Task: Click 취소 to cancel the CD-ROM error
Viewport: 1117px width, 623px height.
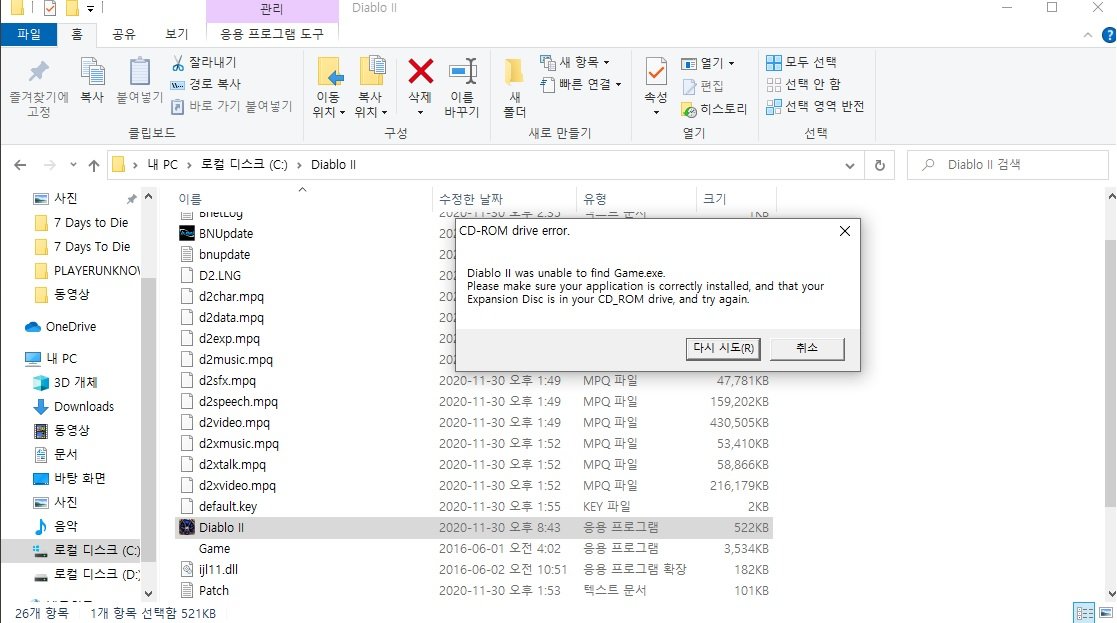Action: click(x=807, y=349)
